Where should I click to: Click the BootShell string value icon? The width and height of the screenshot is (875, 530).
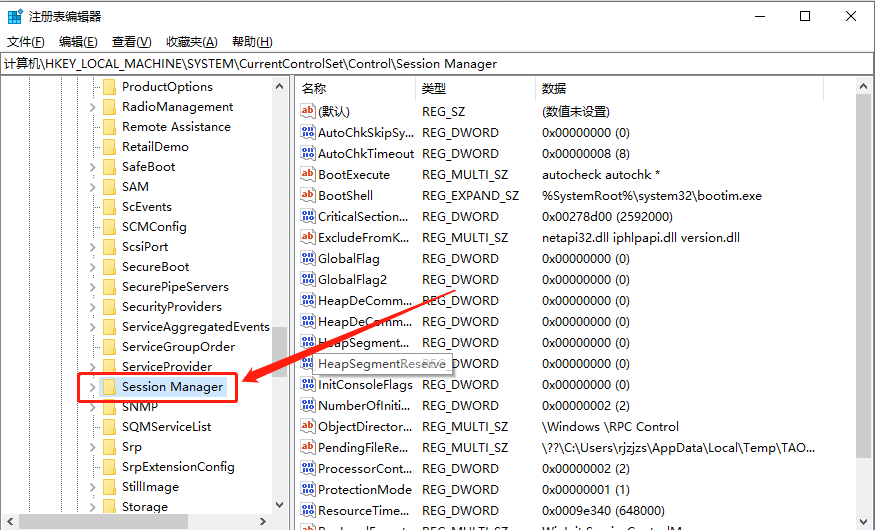[307, 195]
